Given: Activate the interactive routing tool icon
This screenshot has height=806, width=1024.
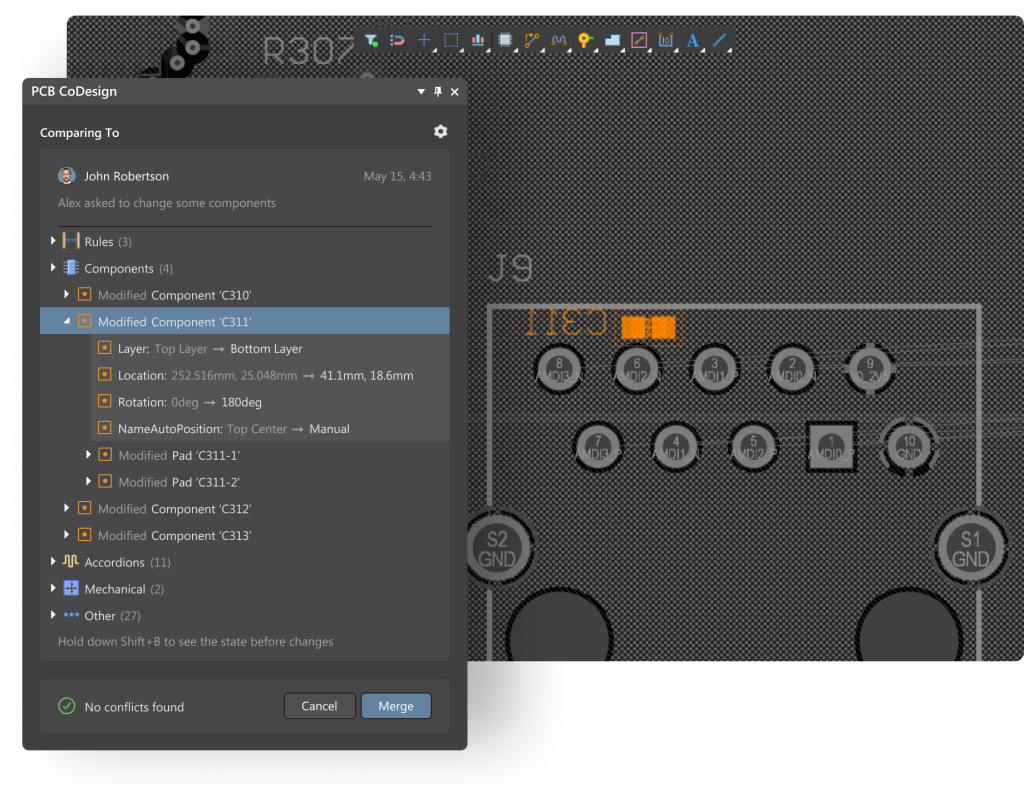Looking at the screenshot, I should click(531, 41).
